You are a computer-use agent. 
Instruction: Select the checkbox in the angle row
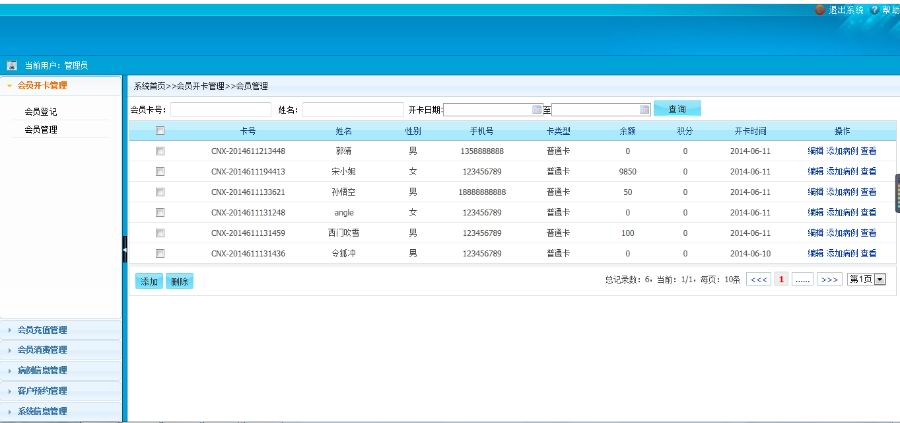point(160,212)
